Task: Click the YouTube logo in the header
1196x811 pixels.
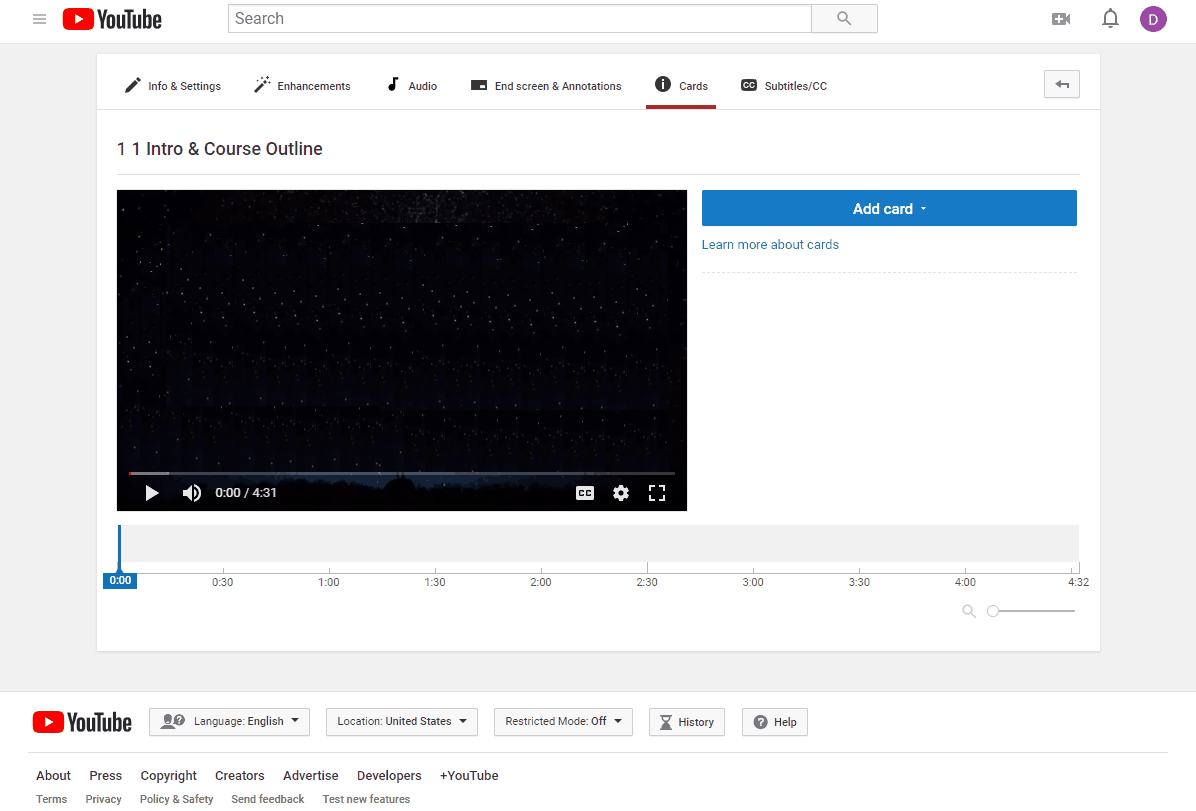Action: 112,19
